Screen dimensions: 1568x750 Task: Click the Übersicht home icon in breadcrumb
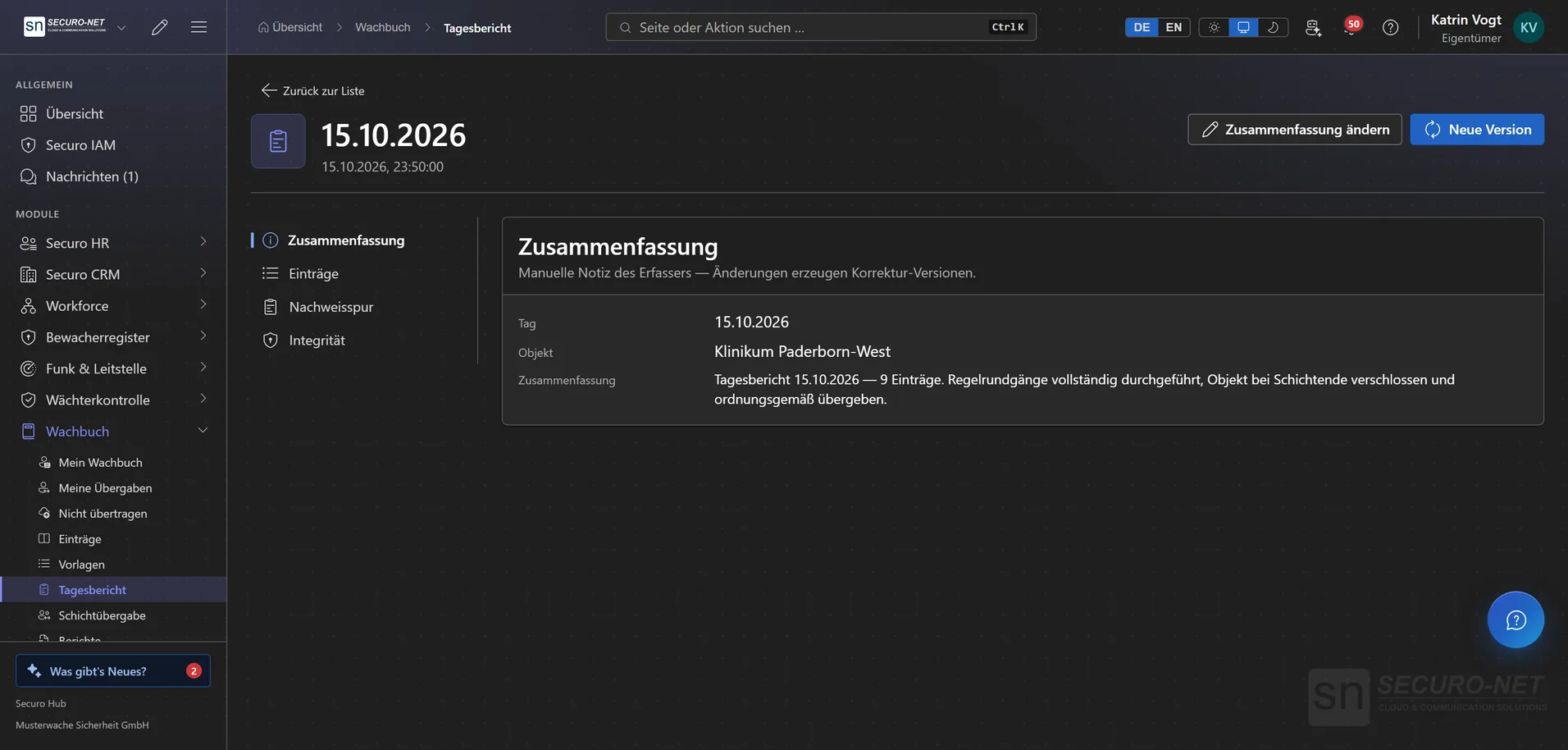pyautogui.click(x=263, y=27)
